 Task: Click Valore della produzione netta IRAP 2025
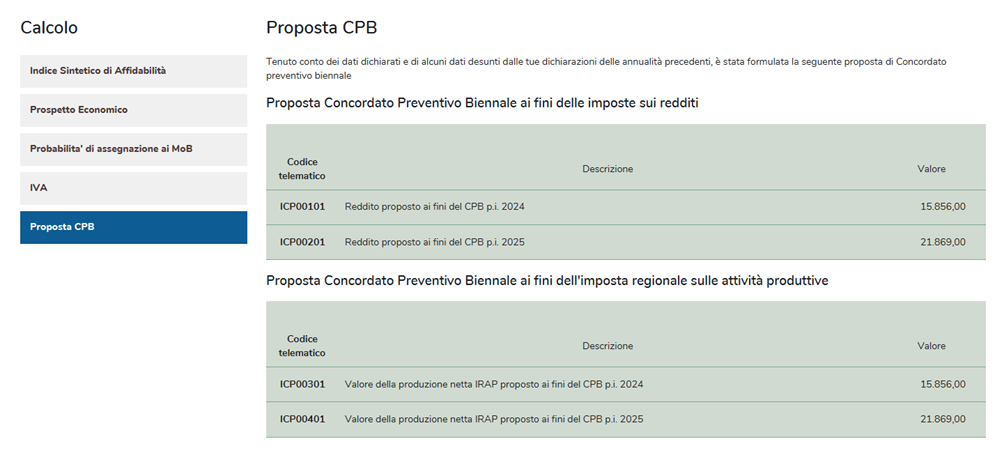(x=493, y=419)
